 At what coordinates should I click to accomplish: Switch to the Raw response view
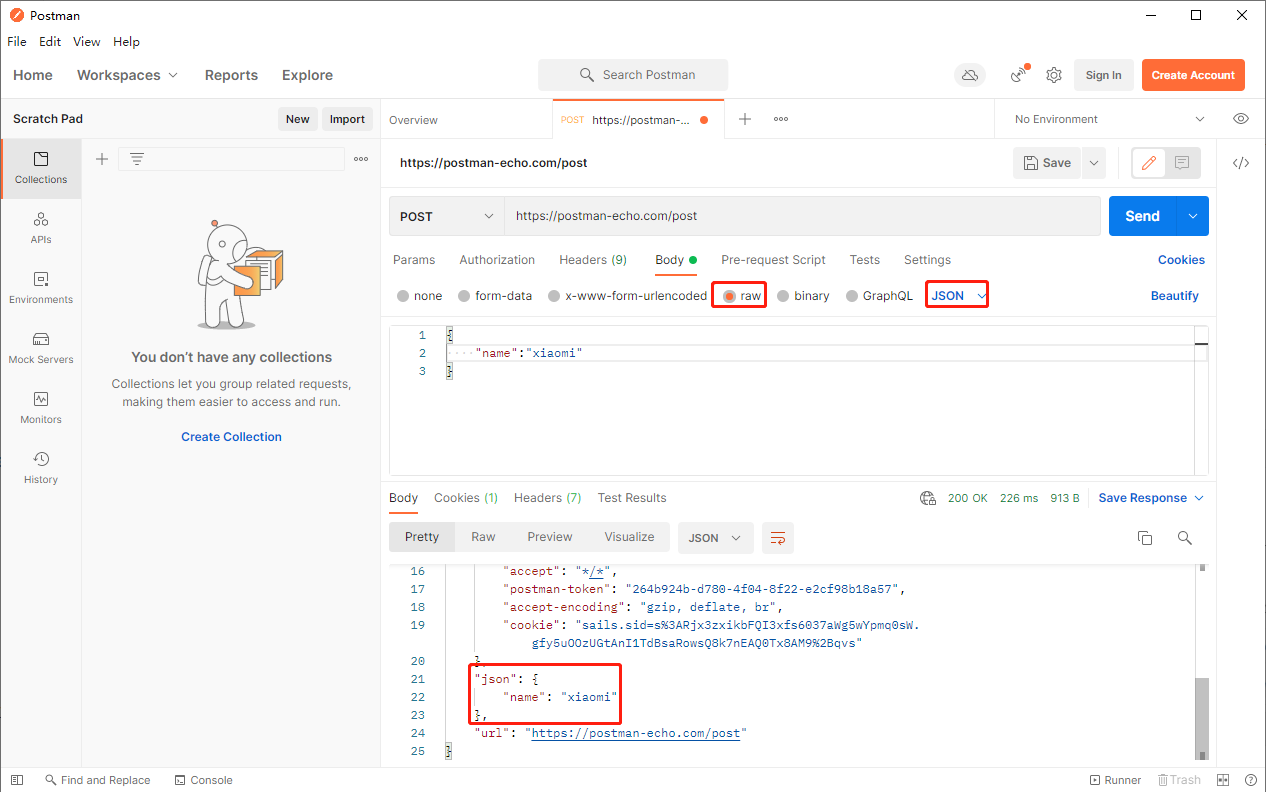click(483, 537)
